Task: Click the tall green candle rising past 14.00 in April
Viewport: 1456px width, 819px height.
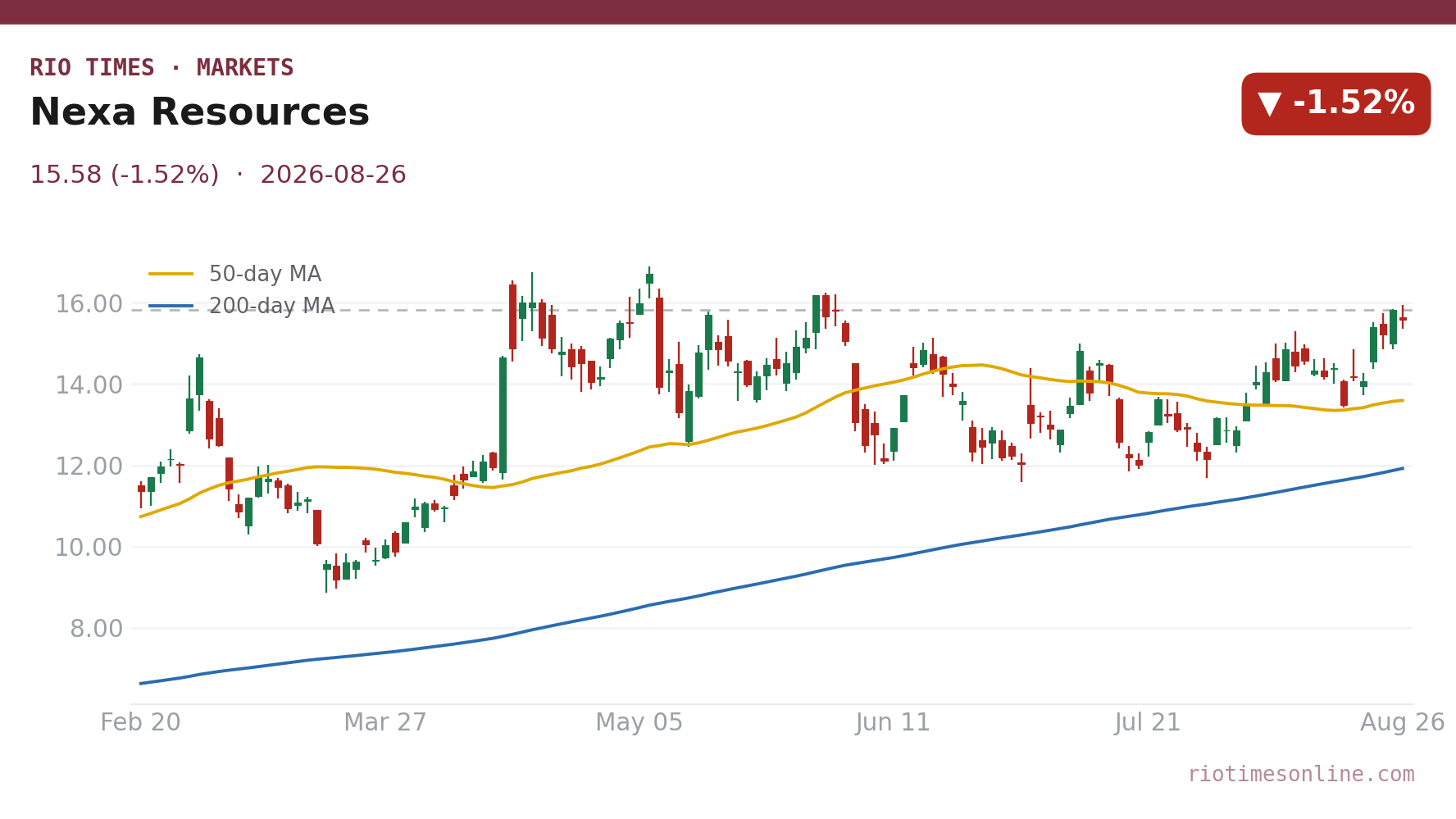Action: (503, 416)
